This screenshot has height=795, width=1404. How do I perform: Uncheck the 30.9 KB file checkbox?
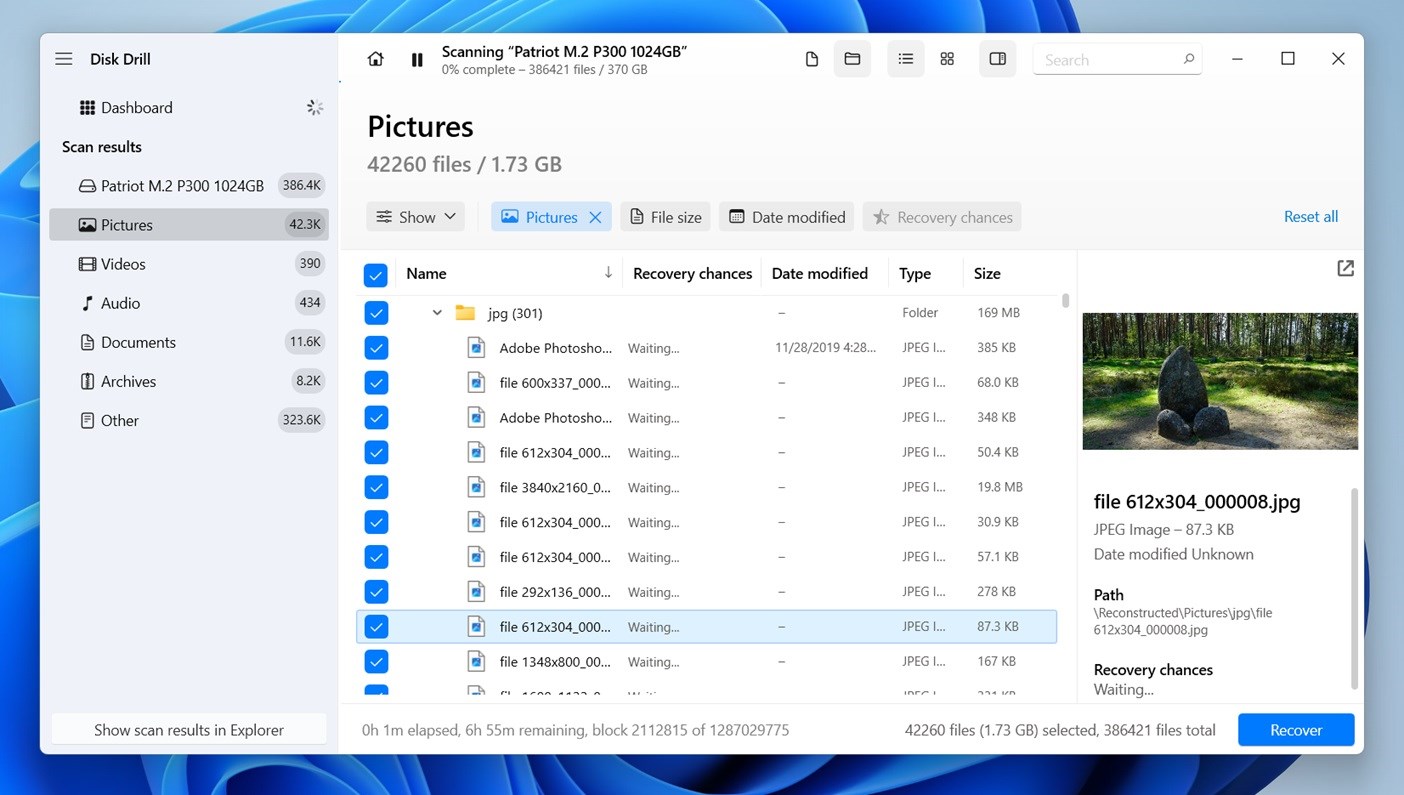coord(376,522)
